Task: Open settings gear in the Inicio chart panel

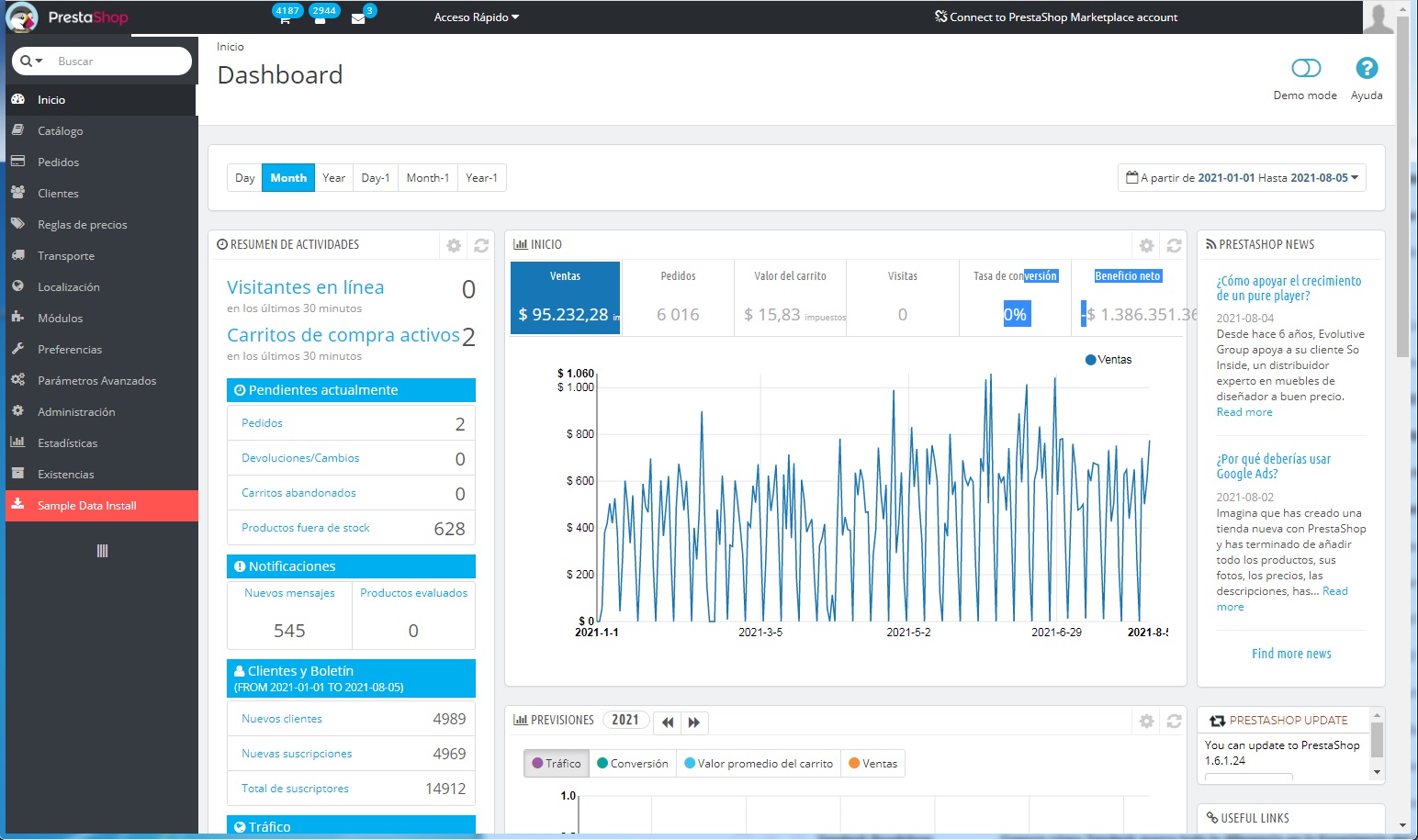Action: (1146, 245)
